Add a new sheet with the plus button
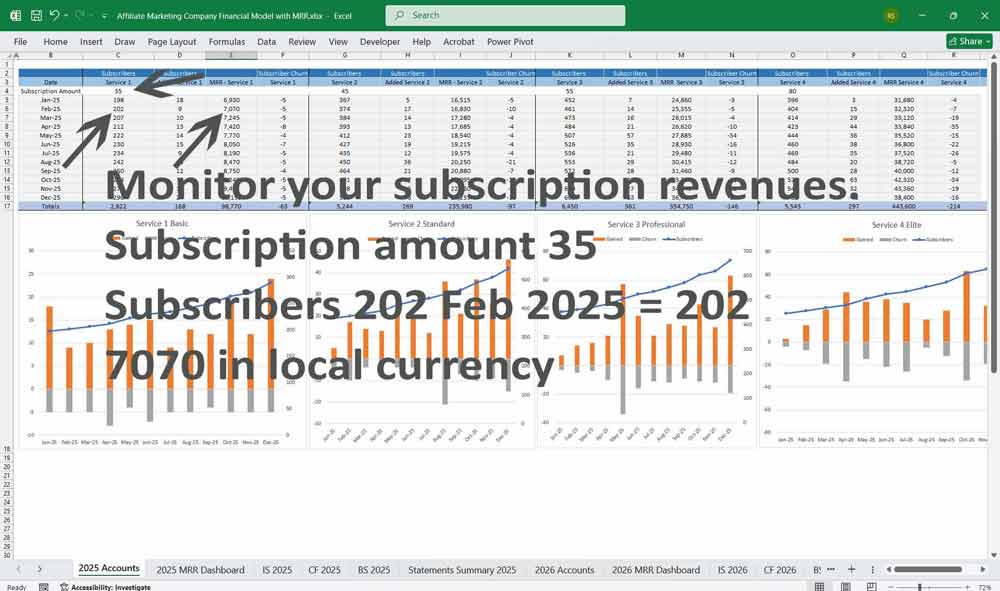 (x=851, y=569)
